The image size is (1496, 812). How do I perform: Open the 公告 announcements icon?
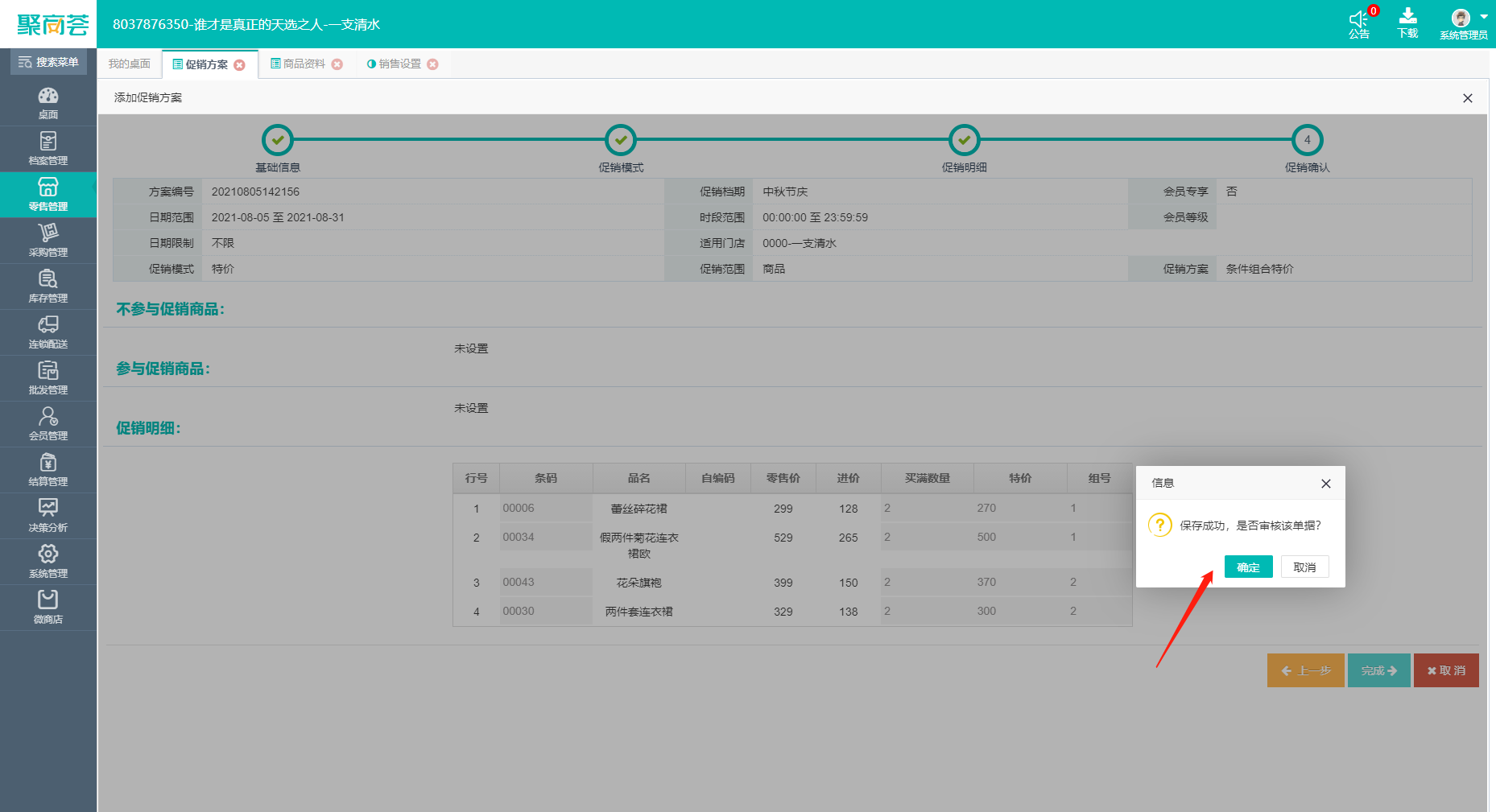[1359, 23]
